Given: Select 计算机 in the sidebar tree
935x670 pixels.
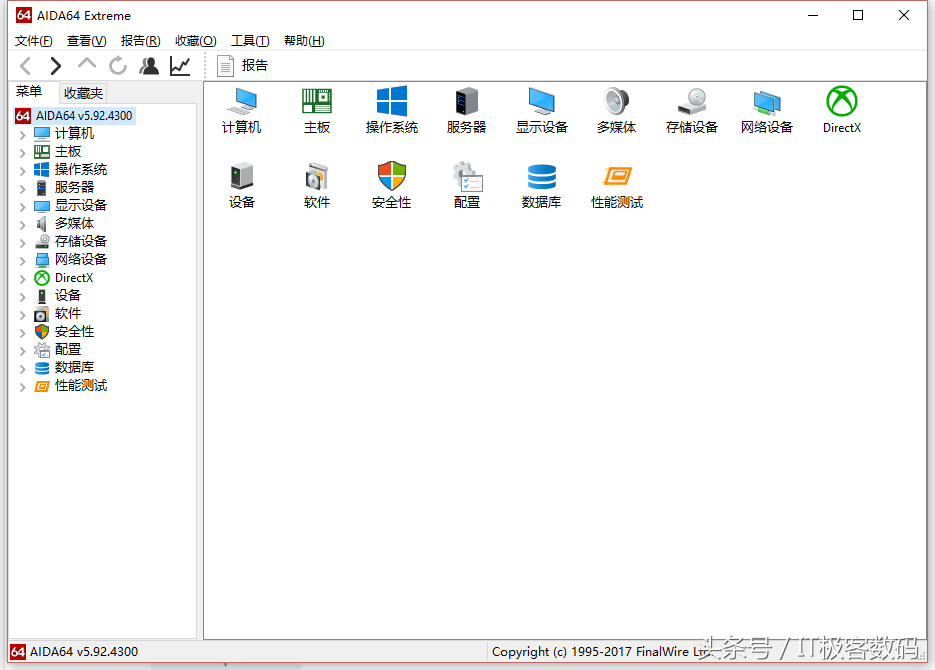Looking at the screenshot, I should point(64,134).
